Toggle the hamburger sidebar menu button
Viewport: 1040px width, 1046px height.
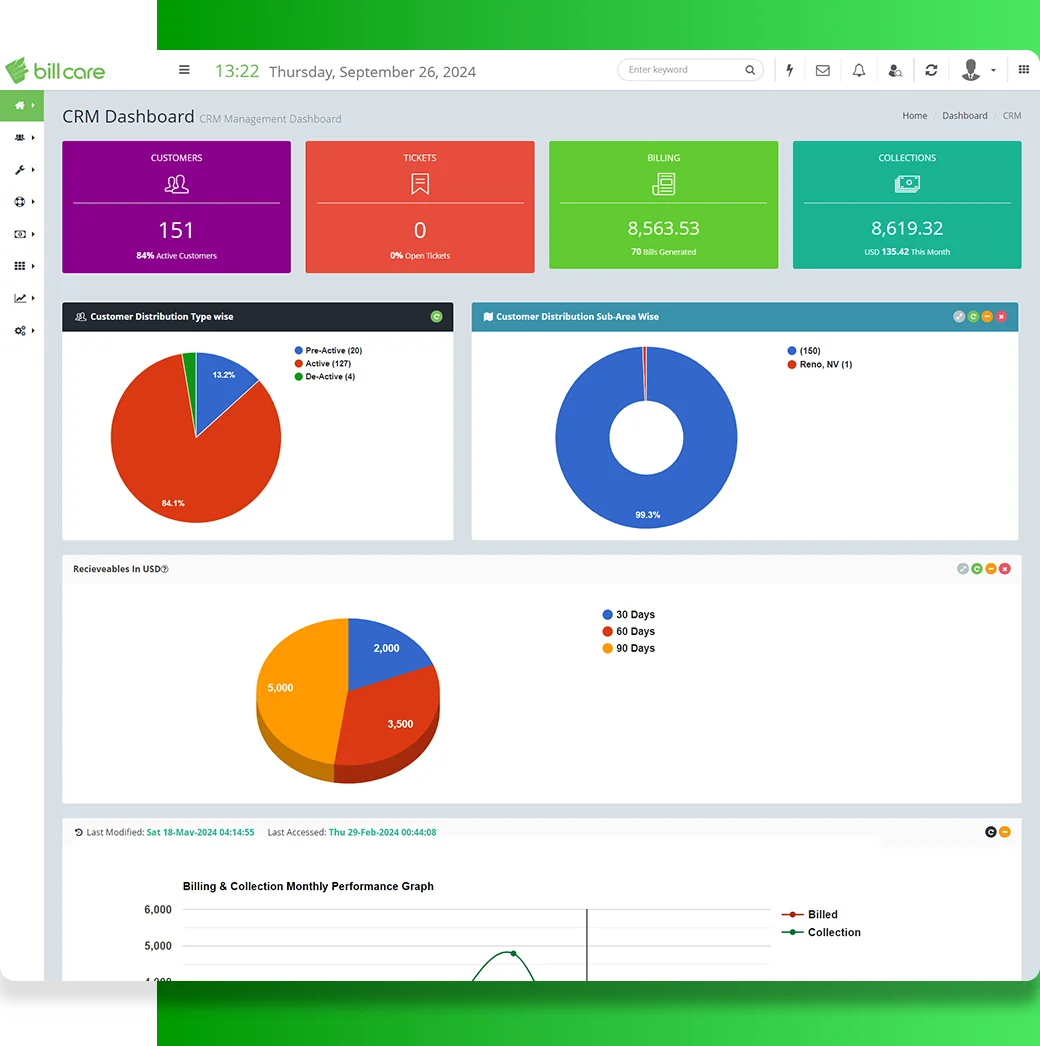[184, 70]
